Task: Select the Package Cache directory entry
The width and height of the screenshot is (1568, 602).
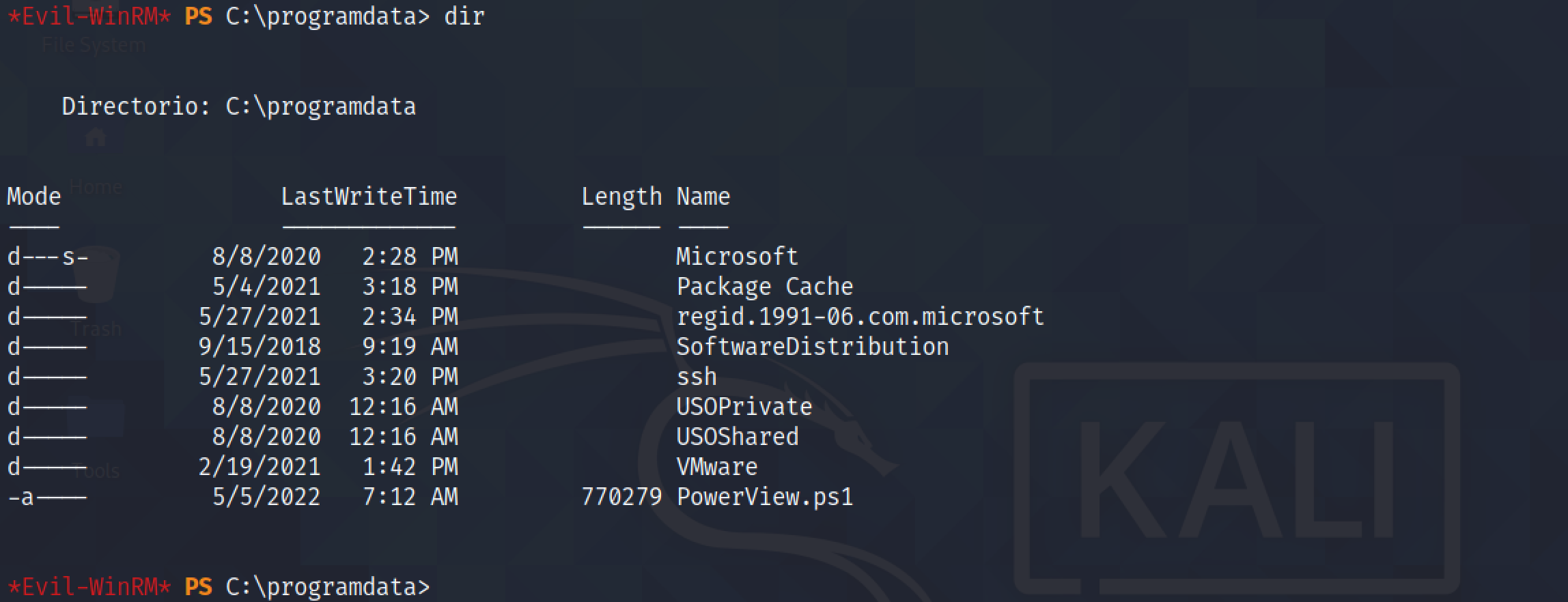Action: point(765,287)
